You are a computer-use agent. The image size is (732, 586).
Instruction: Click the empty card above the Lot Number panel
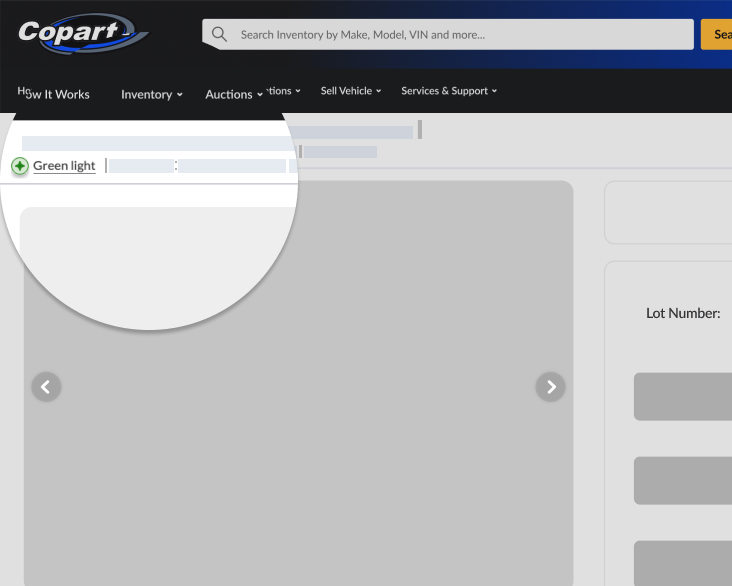(x=670, y=212)
